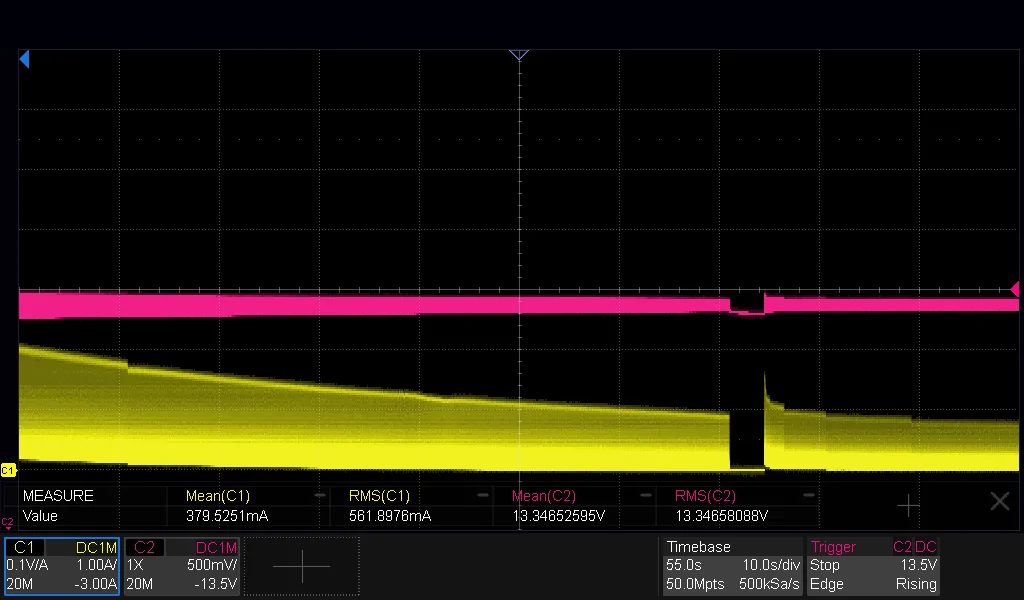
Task: Click the timebase delay 55.0s value
Action: pos(684,565)
